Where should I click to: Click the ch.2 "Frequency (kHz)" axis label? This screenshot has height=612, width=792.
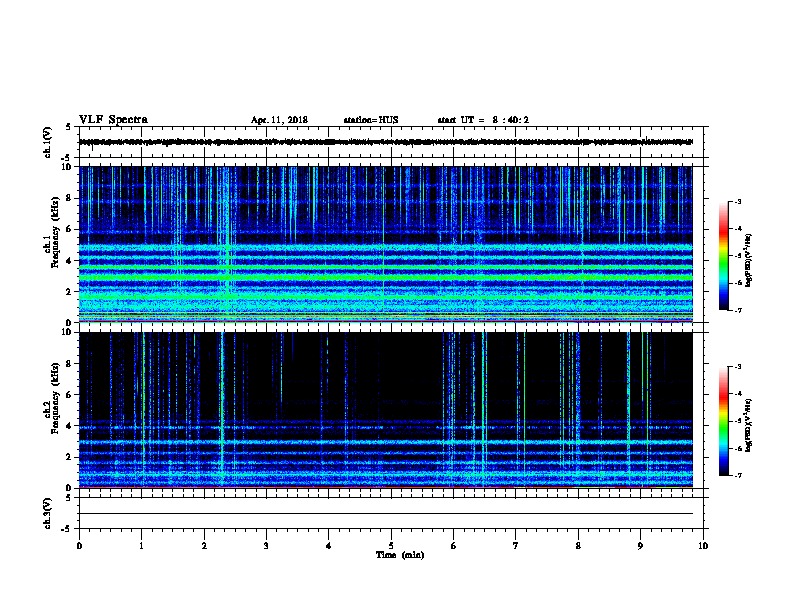[x=55, y=398]
